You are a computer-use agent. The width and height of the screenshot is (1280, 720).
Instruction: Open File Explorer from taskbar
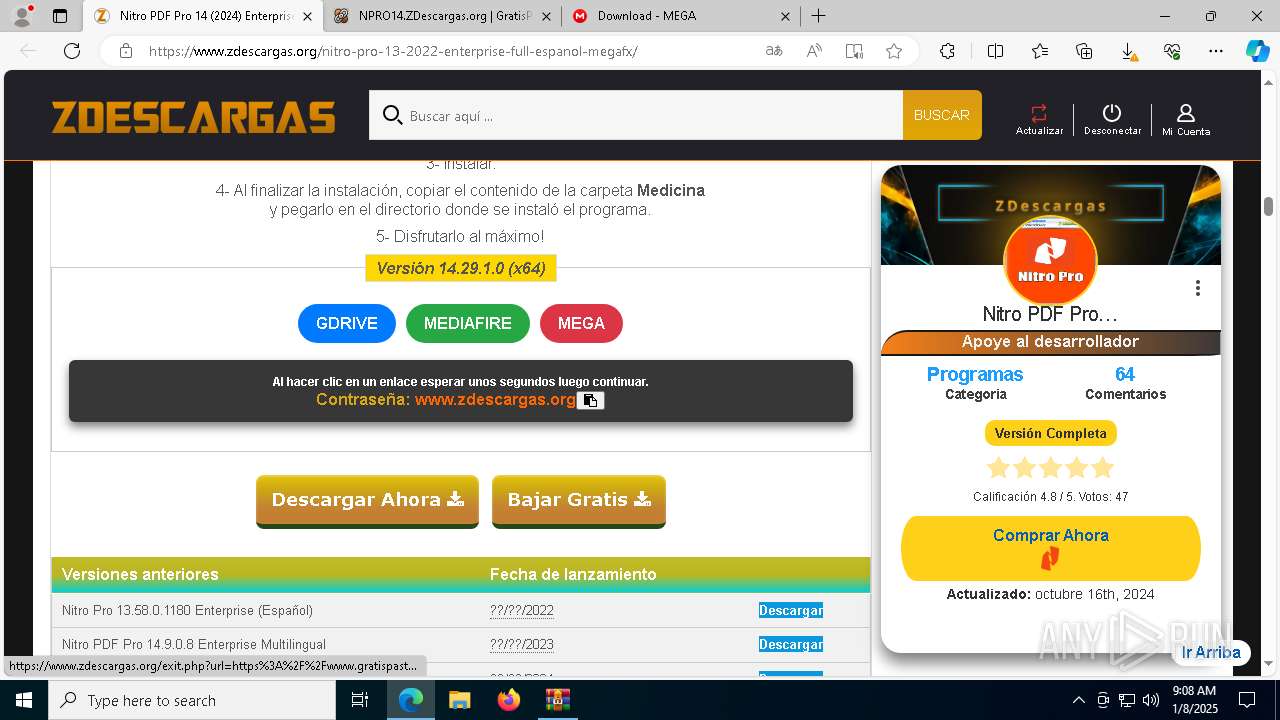[x=459, y=700]
